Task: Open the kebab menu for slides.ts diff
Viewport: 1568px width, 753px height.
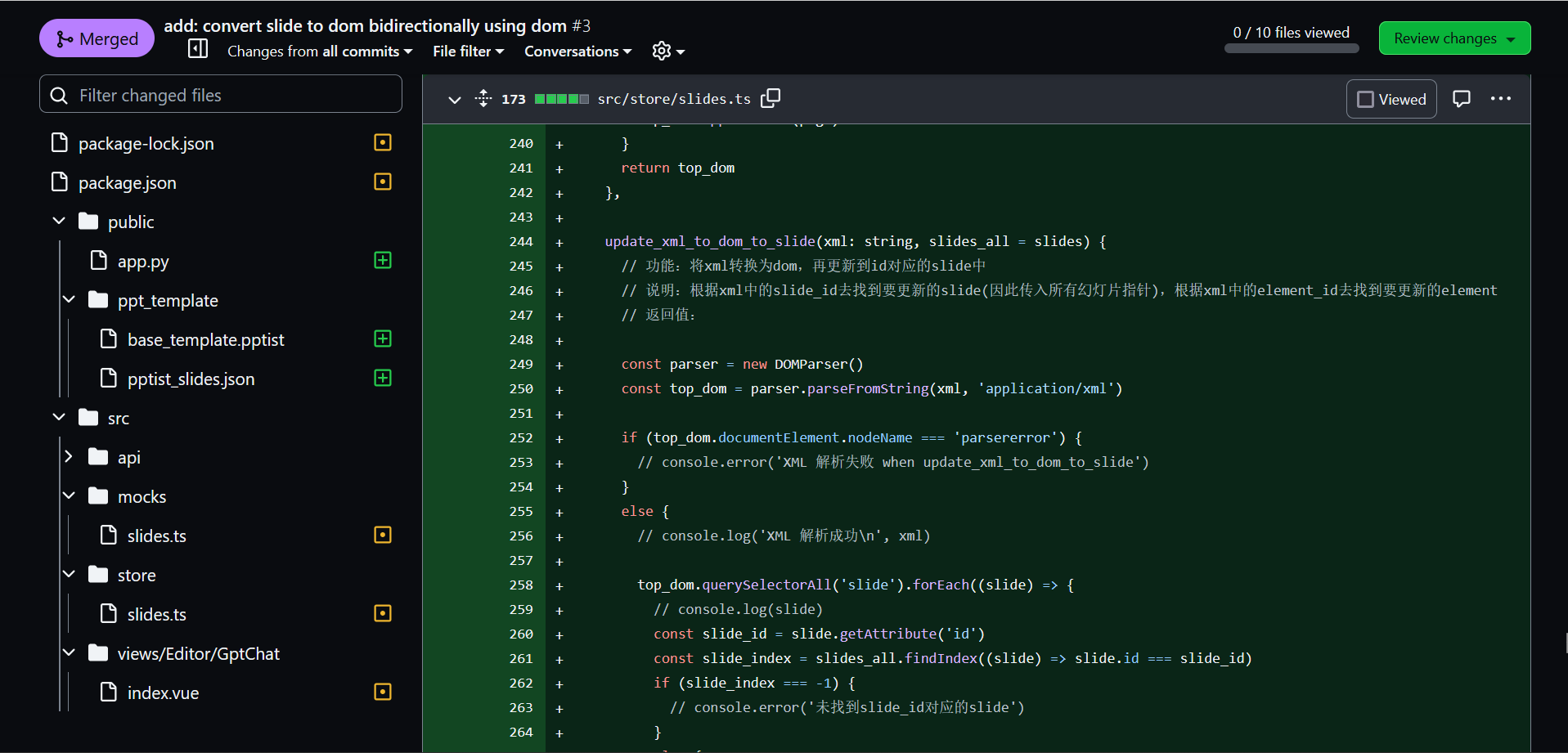Action: [x=1501, y=98]
